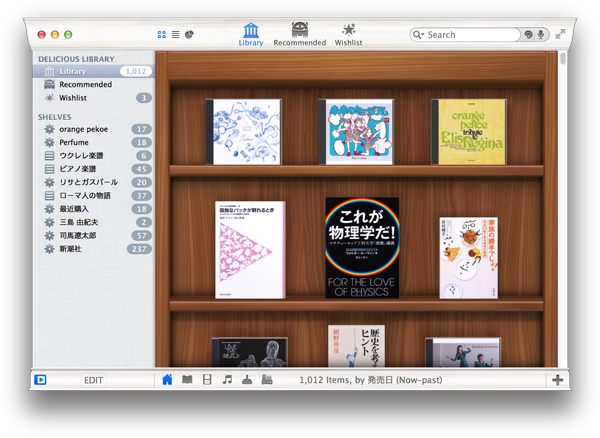Click the EDIT button
The image size is (600, 438).
point(93,381)
